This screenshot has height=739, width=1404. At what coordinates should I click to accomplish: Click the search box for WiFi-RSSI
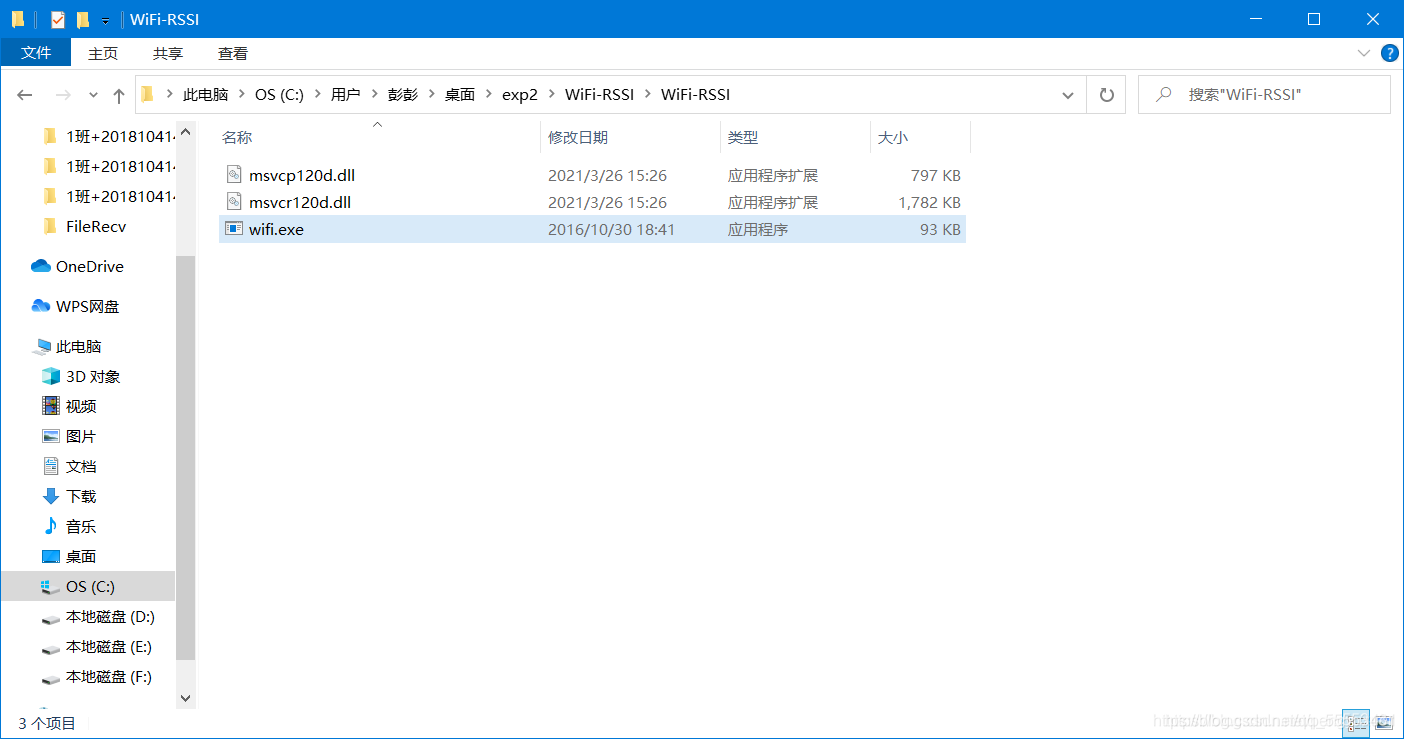(1264, 95)
